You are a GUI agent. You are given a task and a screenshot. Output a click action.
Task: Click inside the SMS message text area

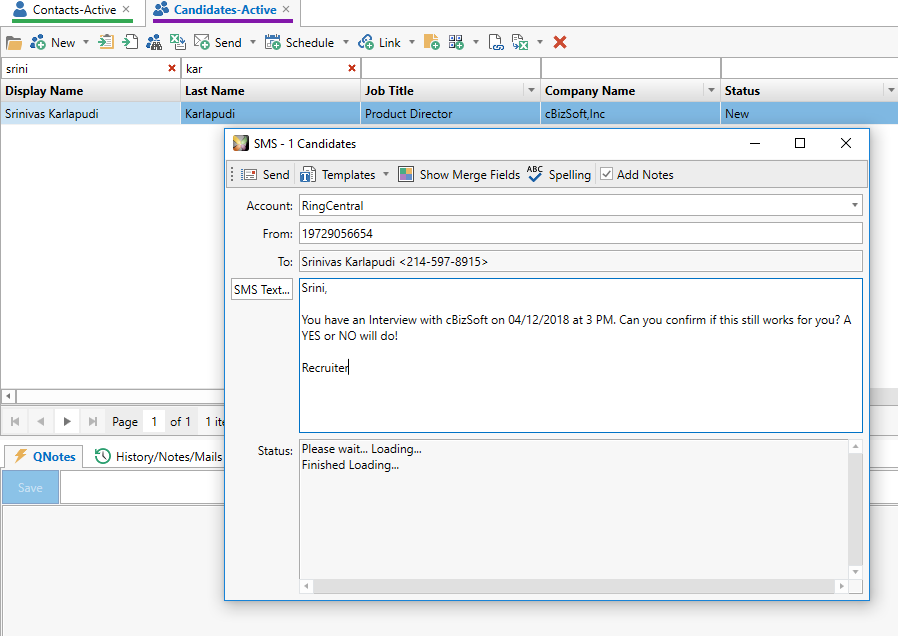click(x=581, y=355)
